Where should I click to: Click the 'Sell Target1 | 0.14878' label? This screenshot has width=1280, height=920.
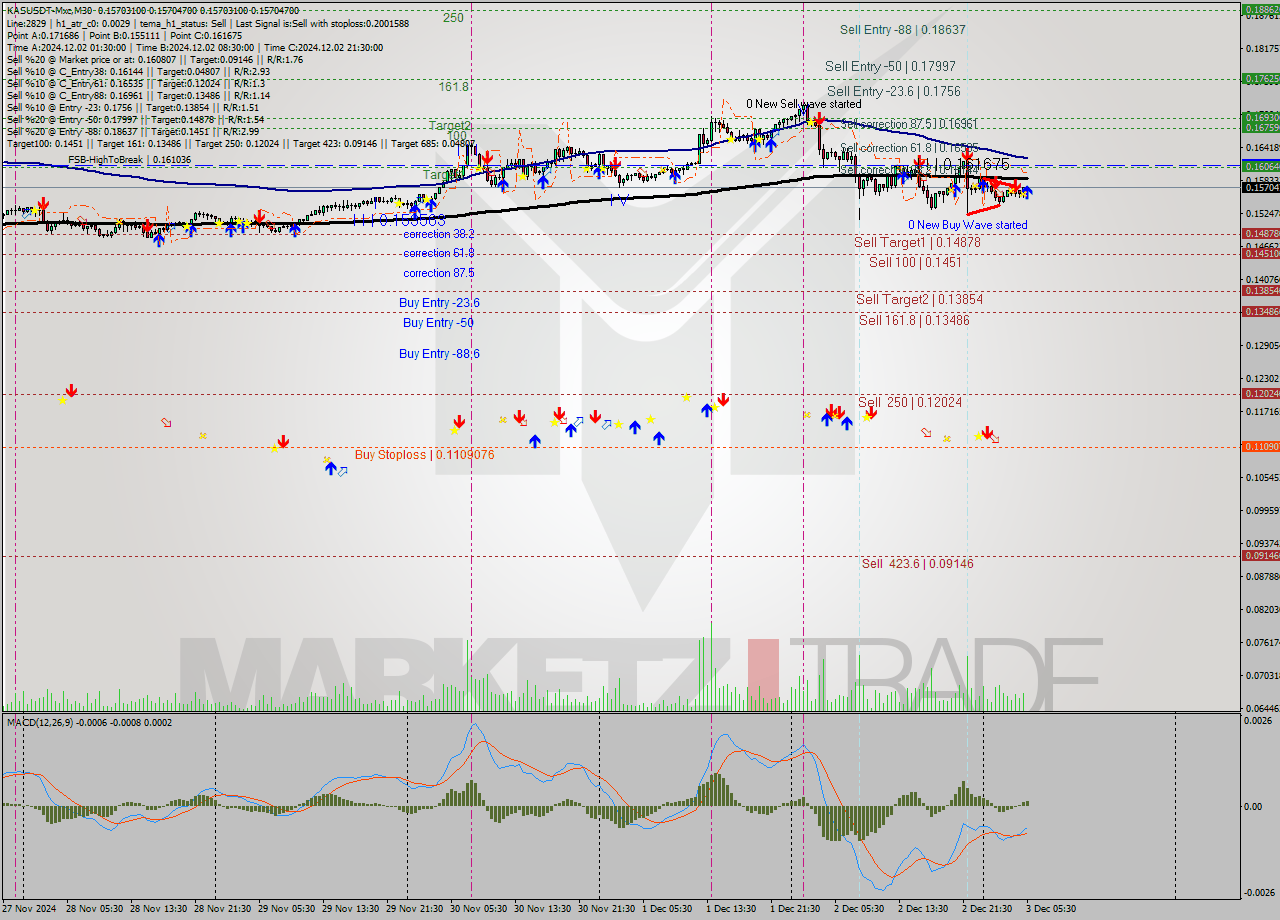[x=917, y=242]
